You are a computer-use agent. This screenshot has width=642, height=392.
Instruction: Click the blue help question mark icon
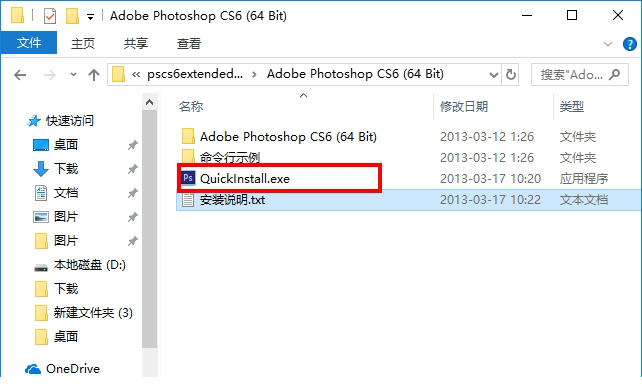coord(629,44)
